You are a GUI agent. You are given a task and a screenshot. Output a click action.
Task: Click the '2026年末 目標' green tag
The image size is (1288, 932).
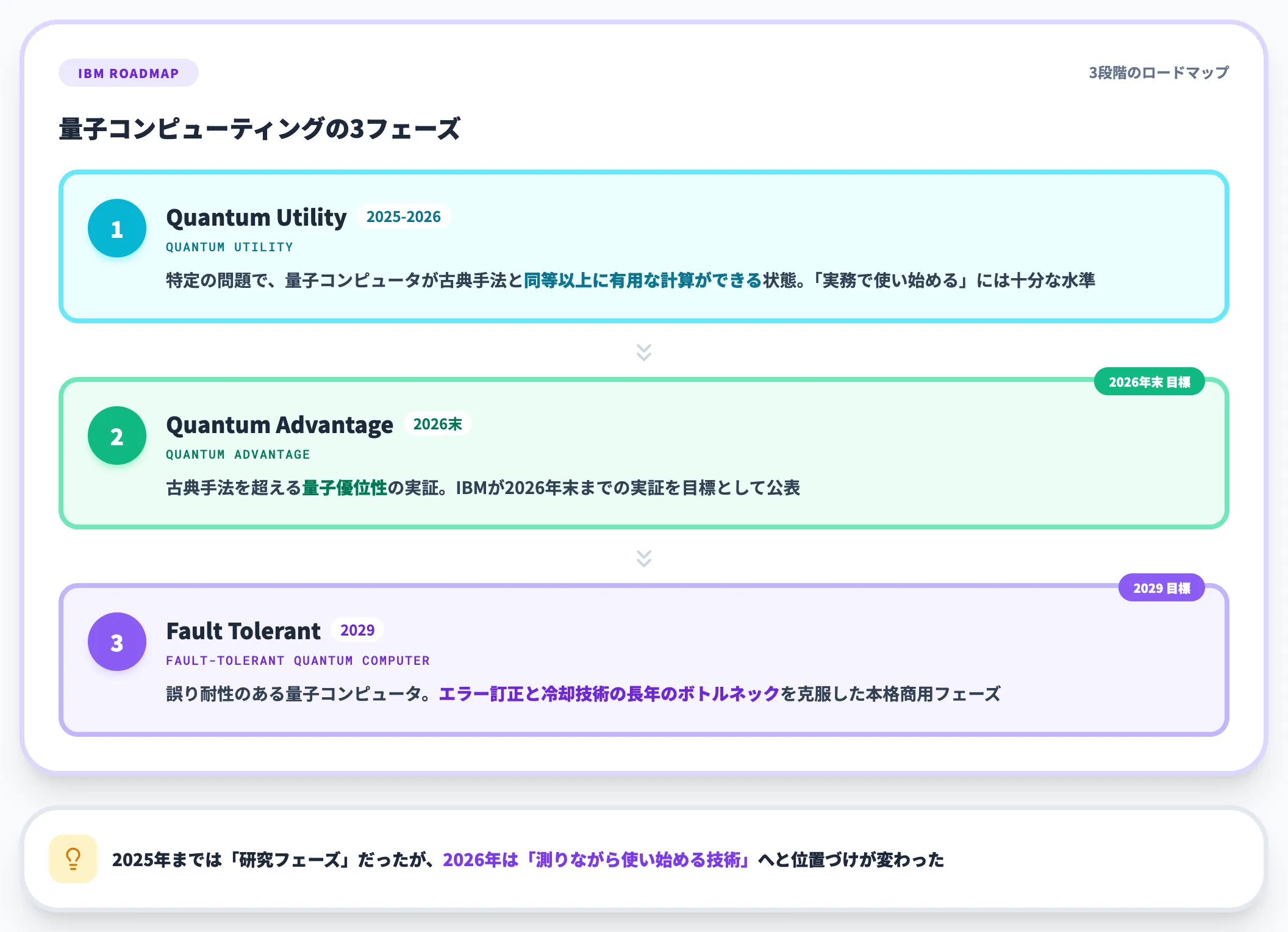1149,382
